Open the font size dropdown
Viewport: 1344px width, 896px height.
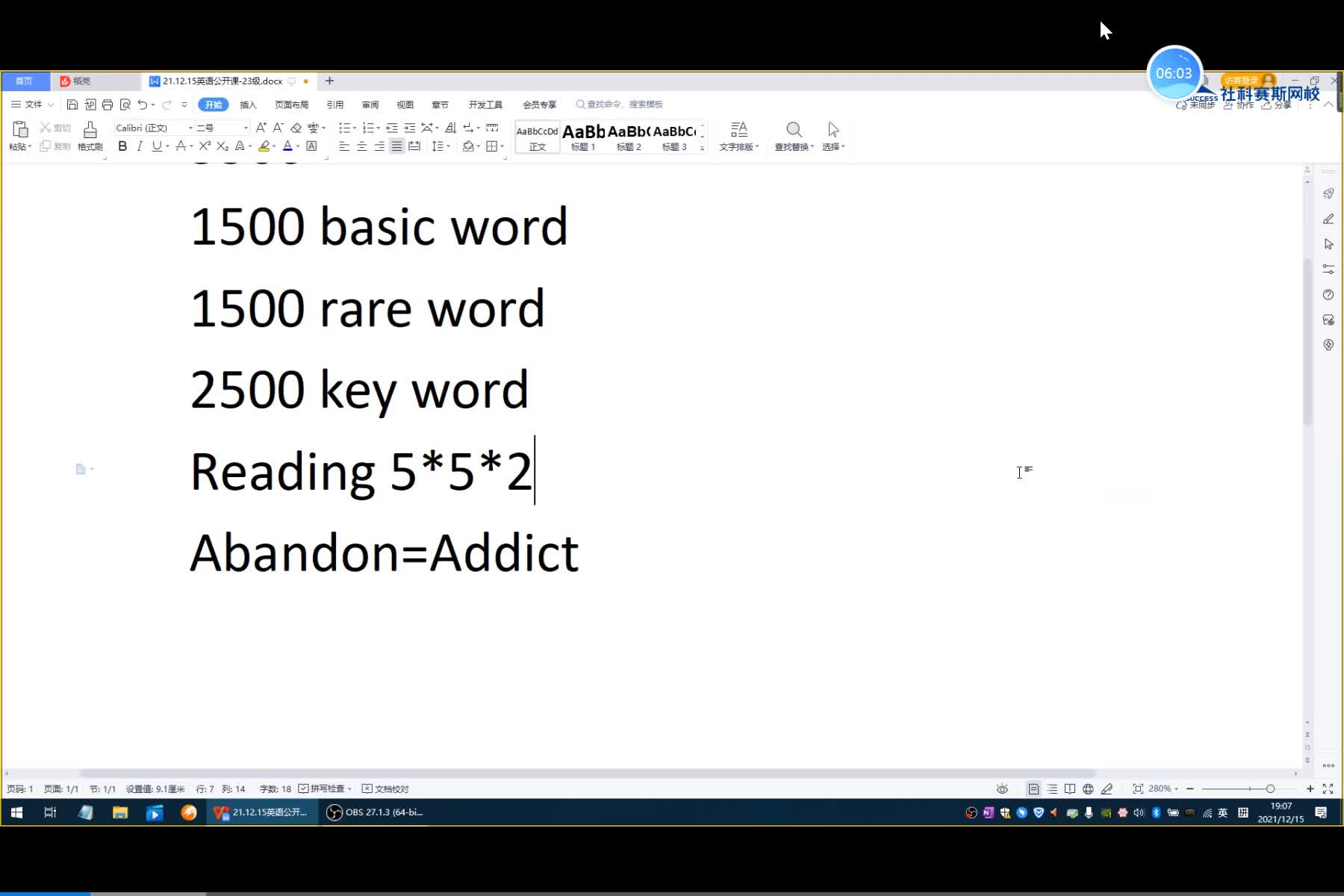coord(246,128)
